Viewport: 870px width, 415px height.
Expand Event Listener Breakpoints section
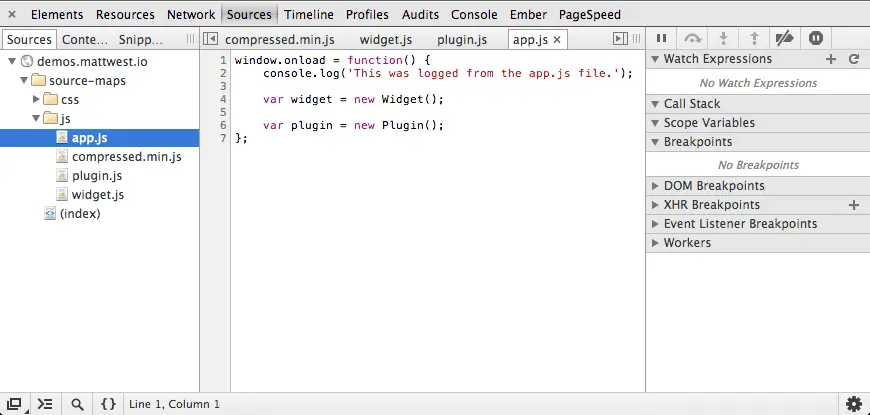coord(655,224)
